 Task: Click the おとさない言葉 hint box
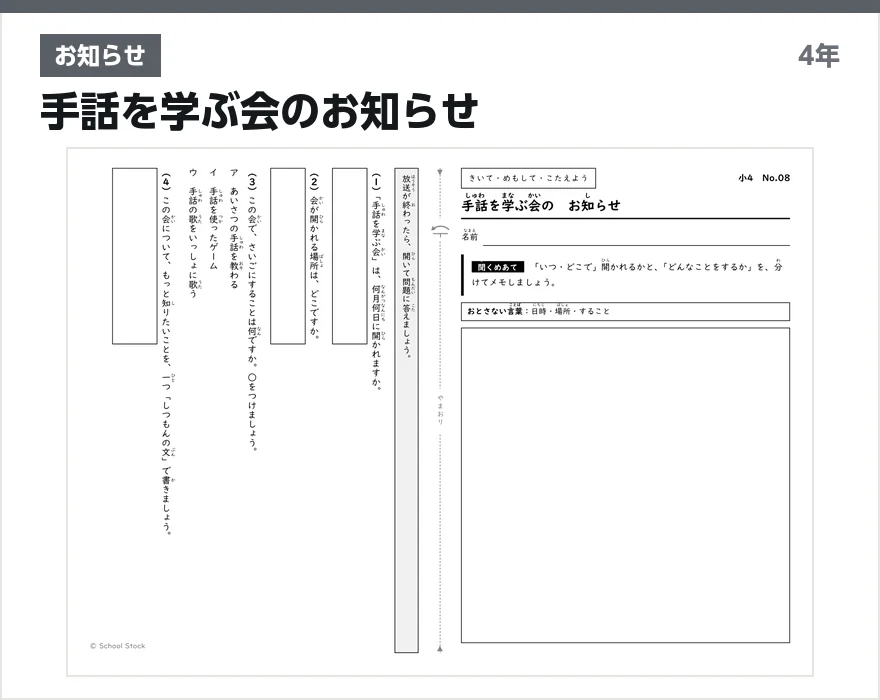point(625,311)
